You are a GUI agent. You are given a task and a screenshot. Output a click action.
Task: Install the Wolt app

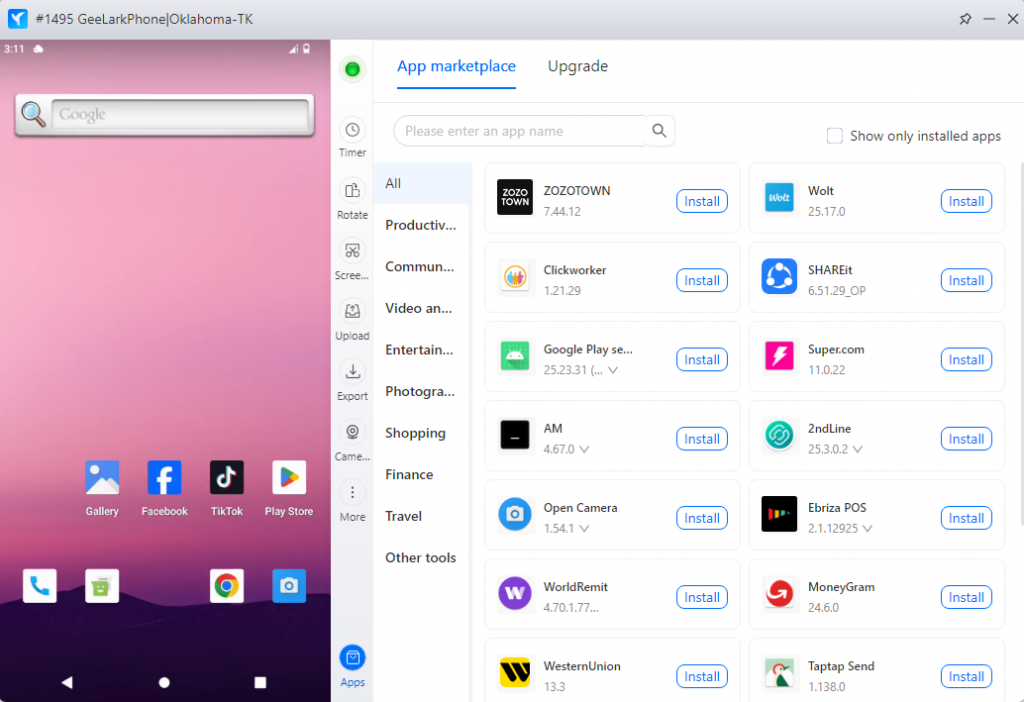[966, 201]
